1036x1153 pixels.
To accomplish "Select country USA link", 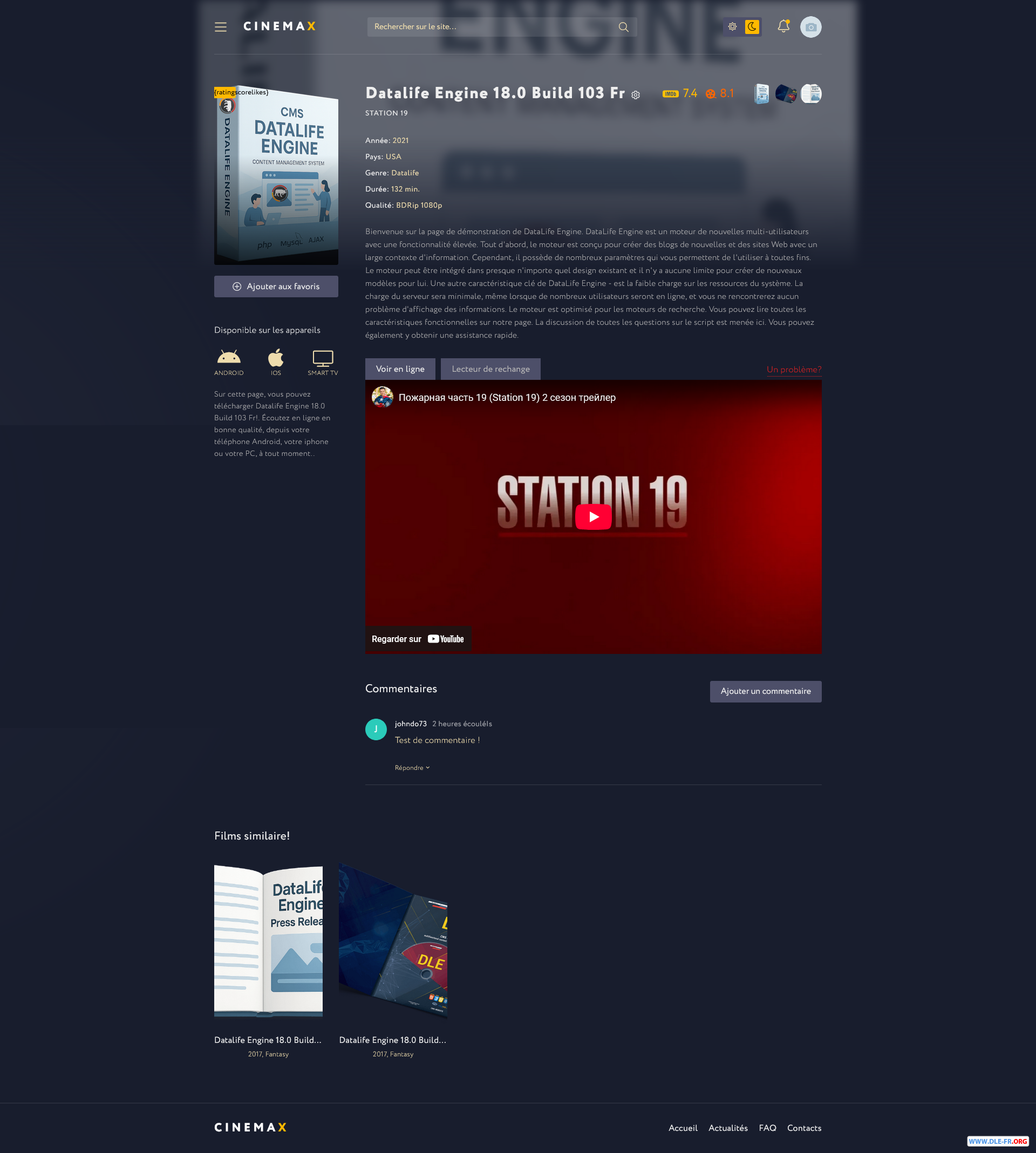I will [x=393, y=156].
